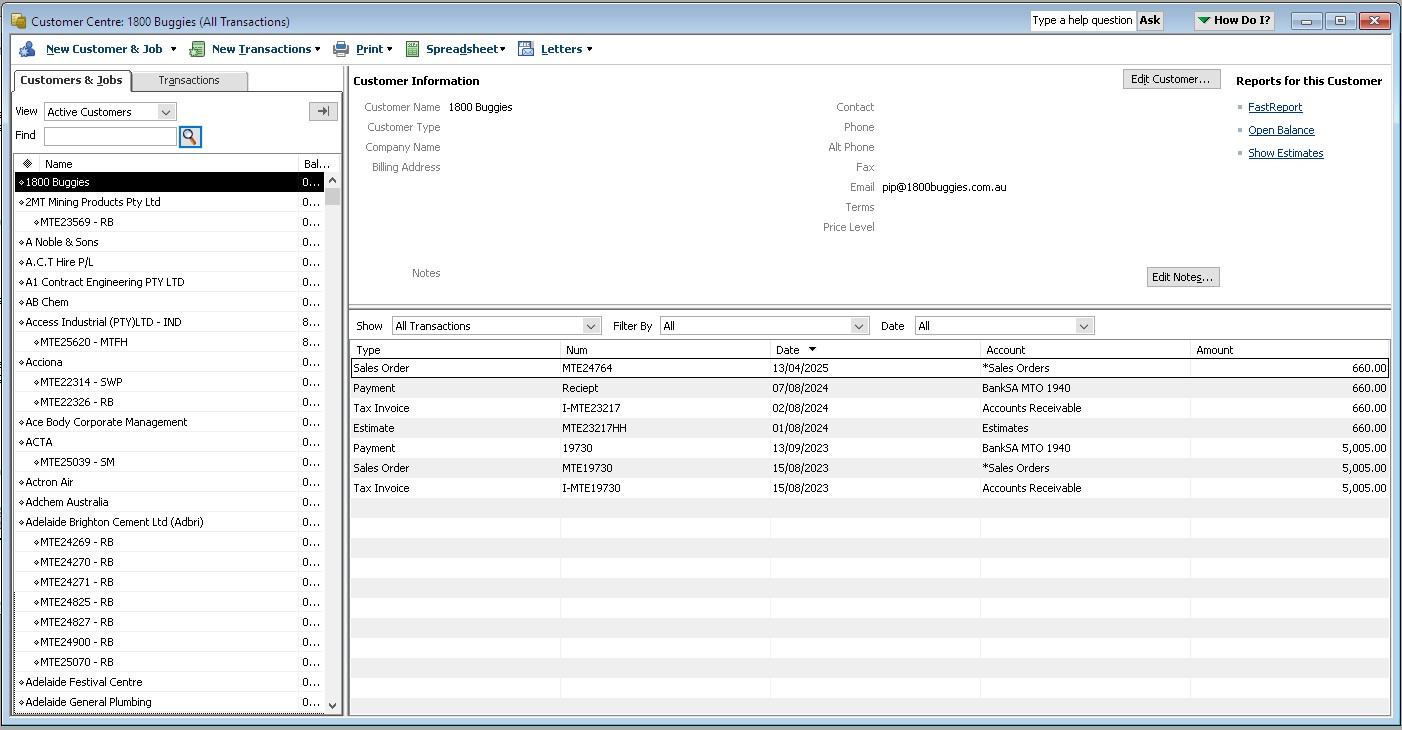Sort customer list by Name column header
The height and width of the screenshot is (730, 1402).
pos(170,164)
